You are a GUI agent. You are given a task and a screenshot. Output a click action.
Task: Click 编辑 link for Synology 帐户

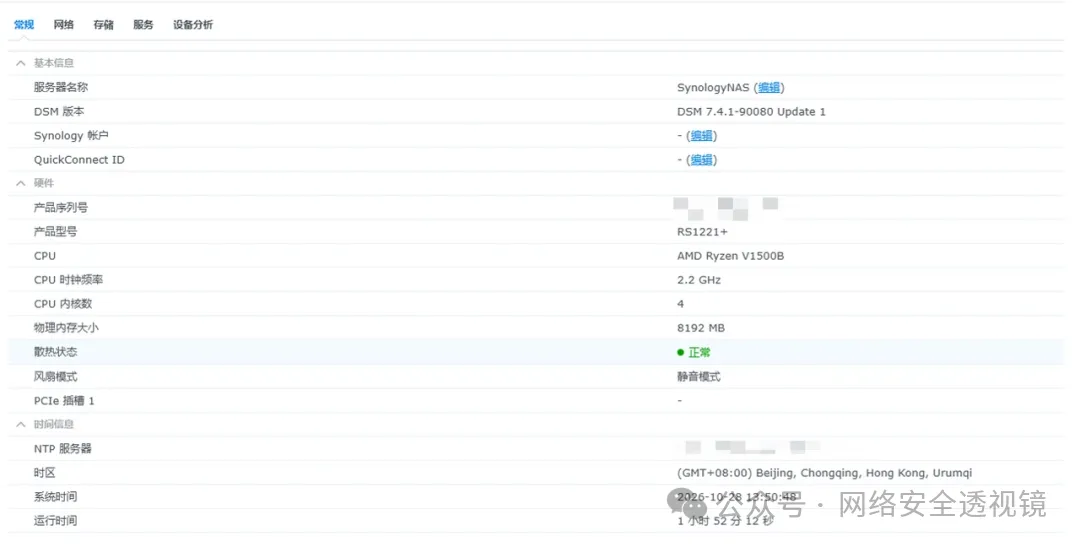click(x=701, y=136)
